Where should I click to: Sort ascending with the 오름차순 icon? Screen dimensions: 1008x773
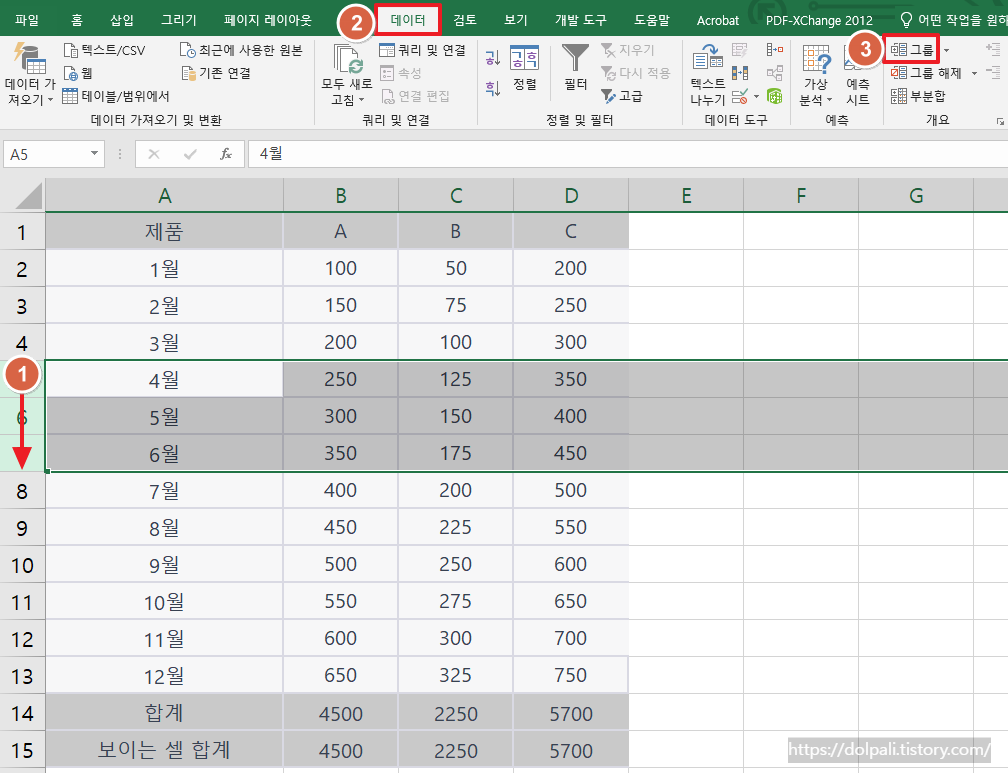coord(492,59)
